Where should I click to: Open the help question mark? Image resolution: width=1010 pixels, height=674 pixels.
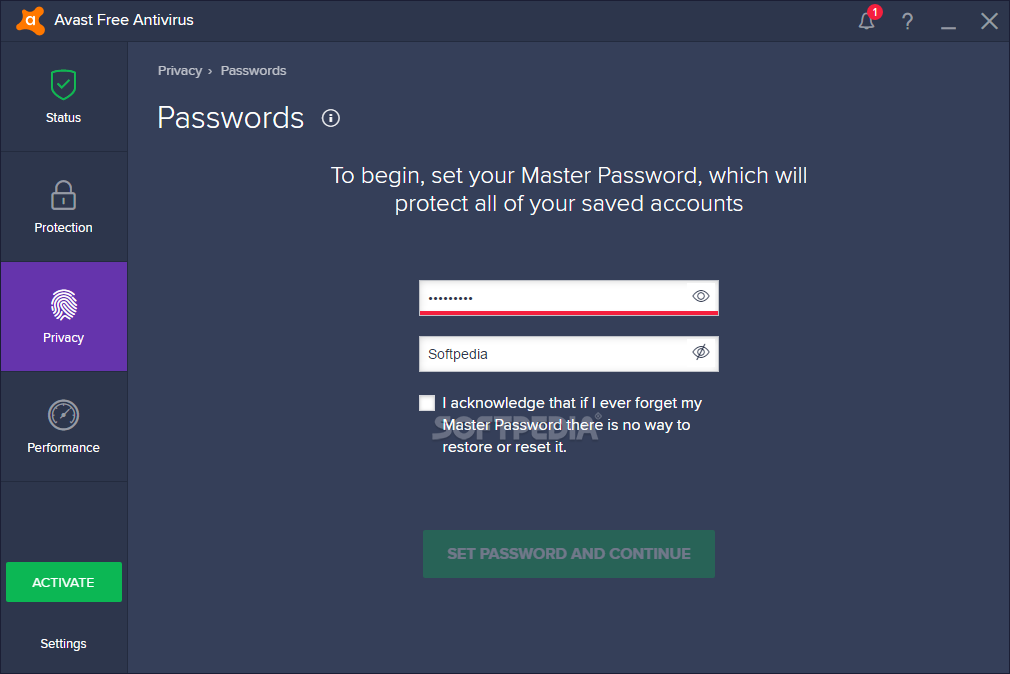pos(908,21)
